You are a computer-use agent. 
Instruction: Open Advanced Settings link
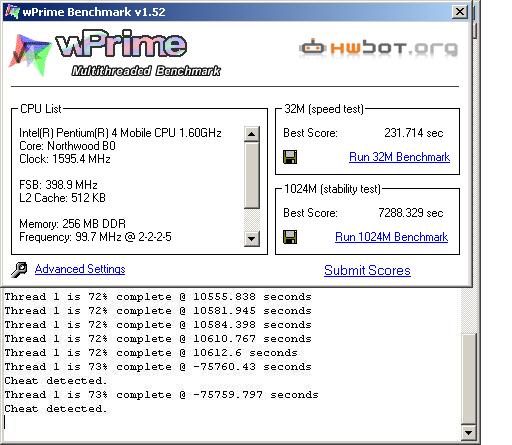80,269
